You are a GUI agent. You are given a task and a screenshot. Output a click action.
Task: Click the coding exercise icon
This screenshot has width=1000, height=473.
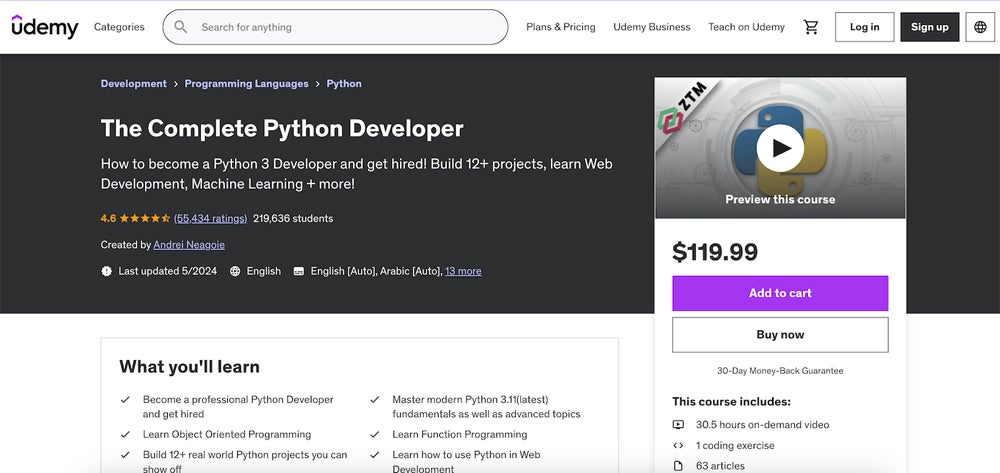coord(678,446)
